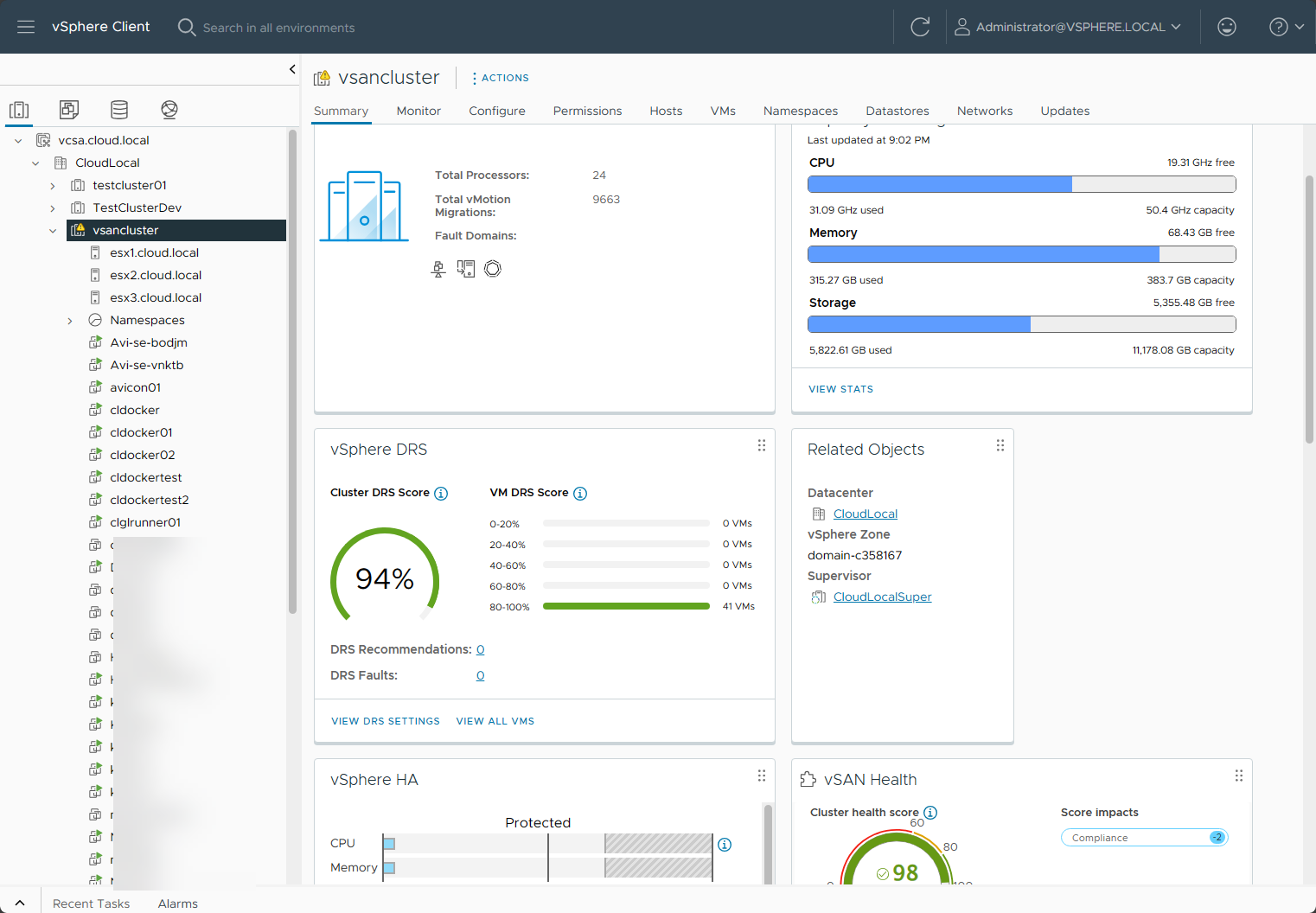
Task: Open the CloudLocalSuper supervisor link
Action: click(x=882, y=597)
